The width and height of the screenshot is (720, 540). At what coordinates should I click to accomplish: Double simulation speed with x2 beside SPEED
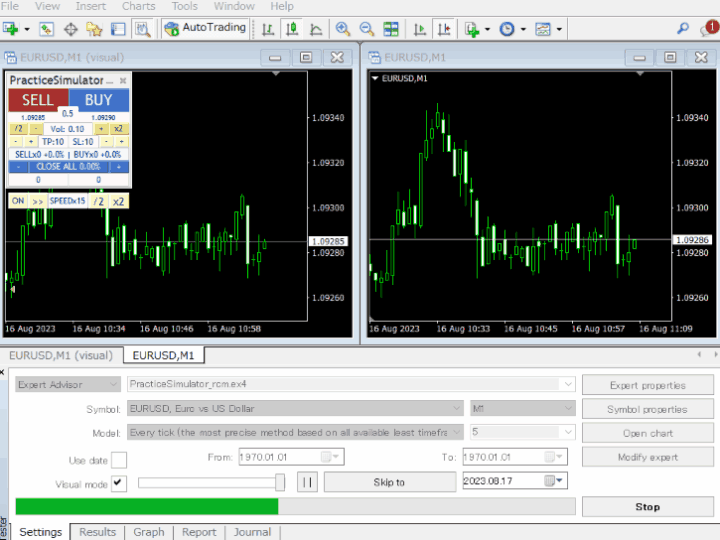pyautogui.click(x=118, y=201)
